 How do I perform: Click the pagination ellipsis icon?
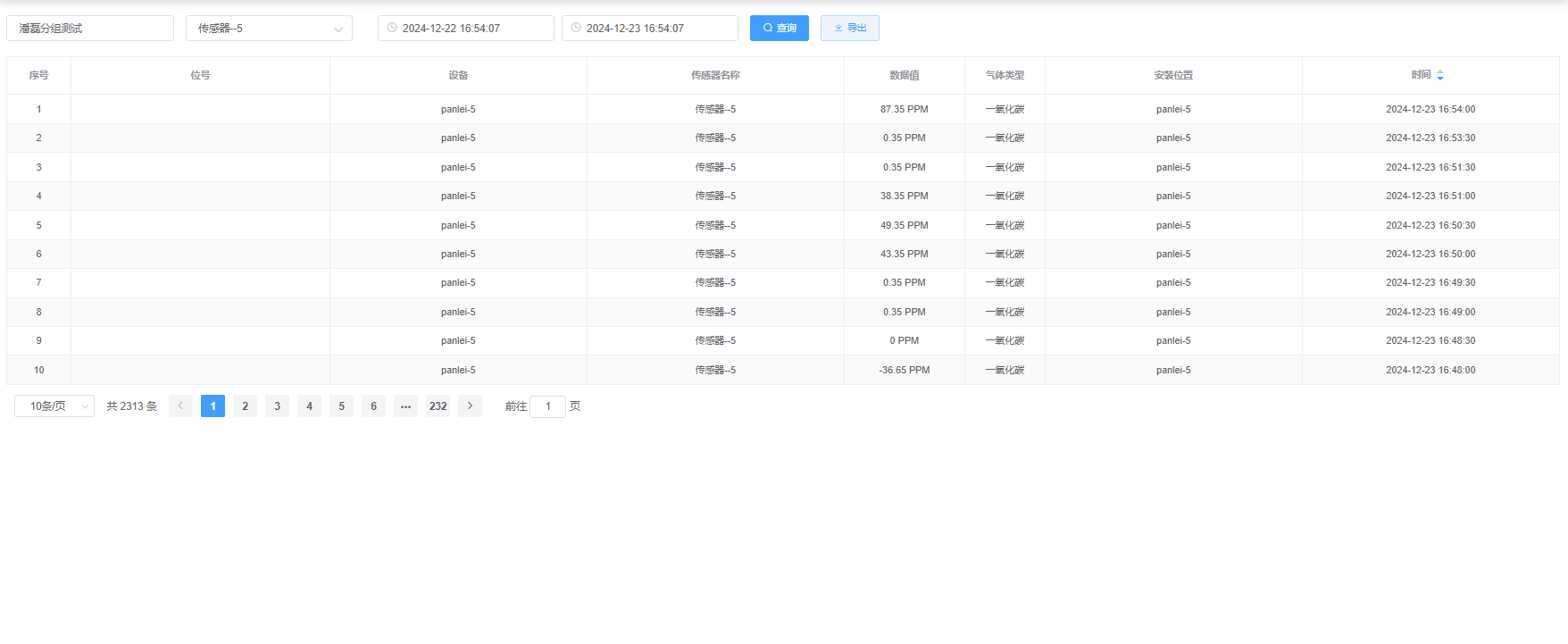[405, 406]
